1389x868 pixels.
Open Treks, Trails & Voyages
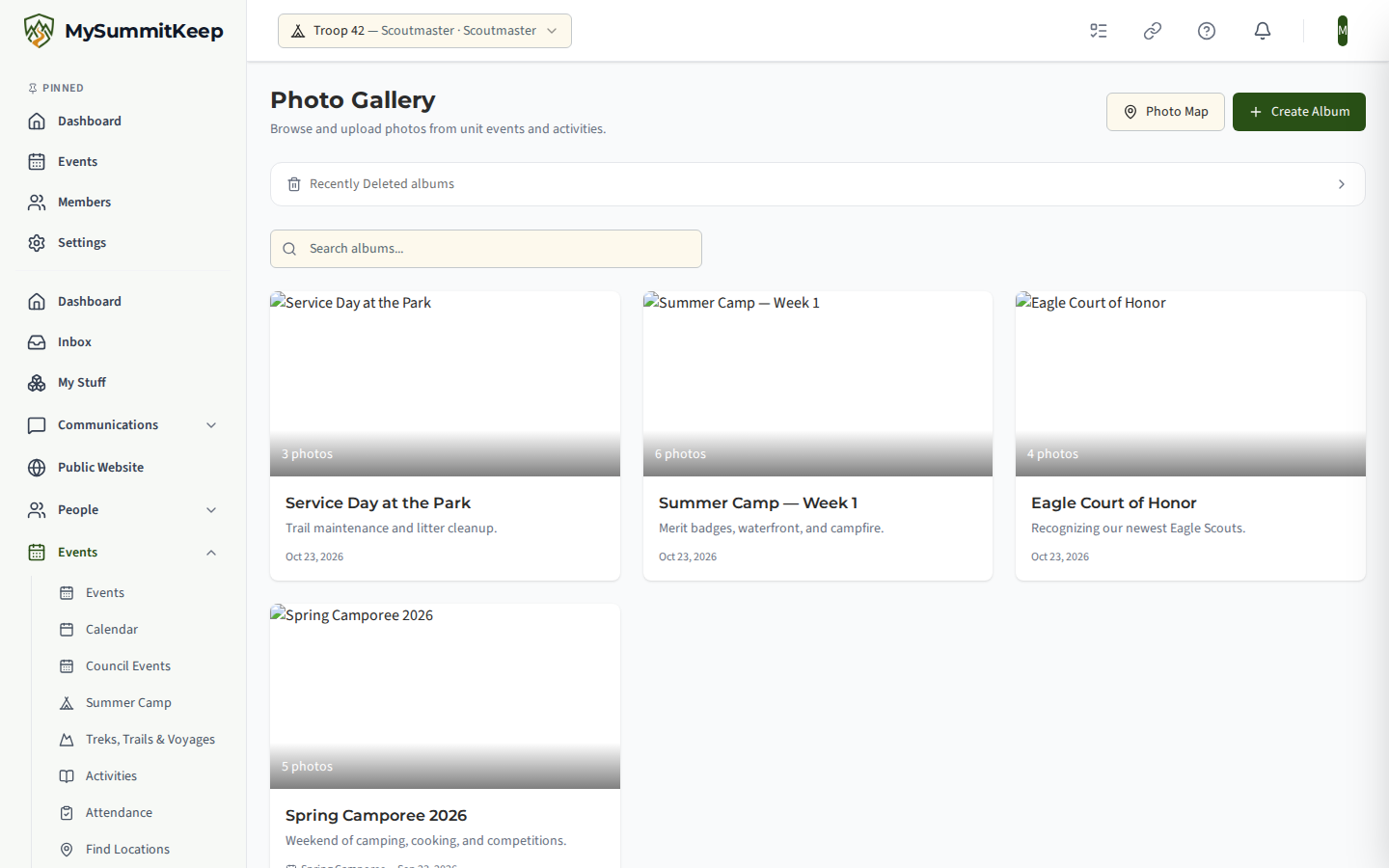(138, 740)
